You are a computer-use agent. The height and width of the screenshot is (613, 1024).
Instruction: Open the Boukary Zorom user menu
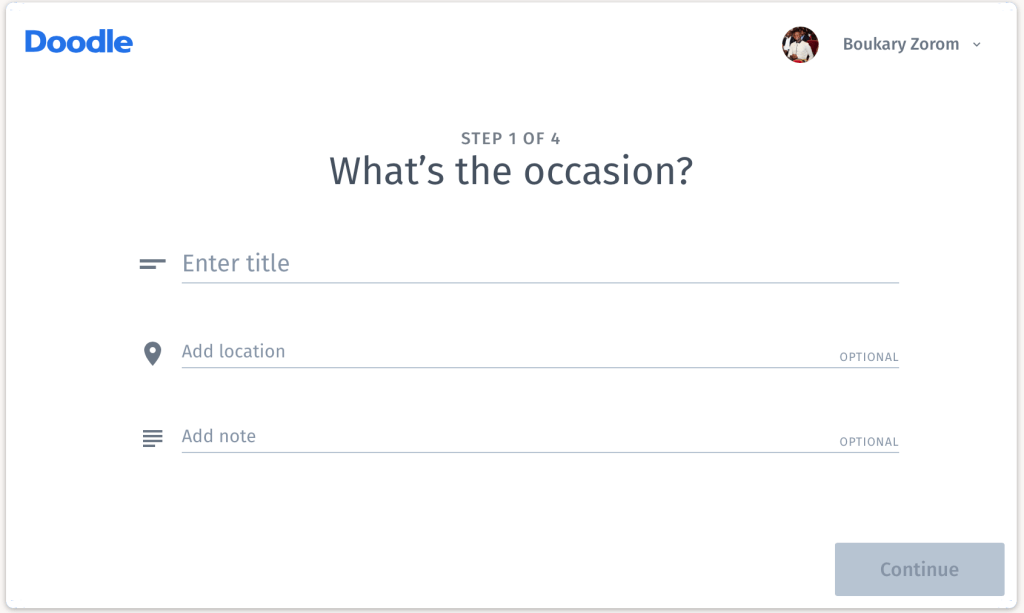point(900,45)
